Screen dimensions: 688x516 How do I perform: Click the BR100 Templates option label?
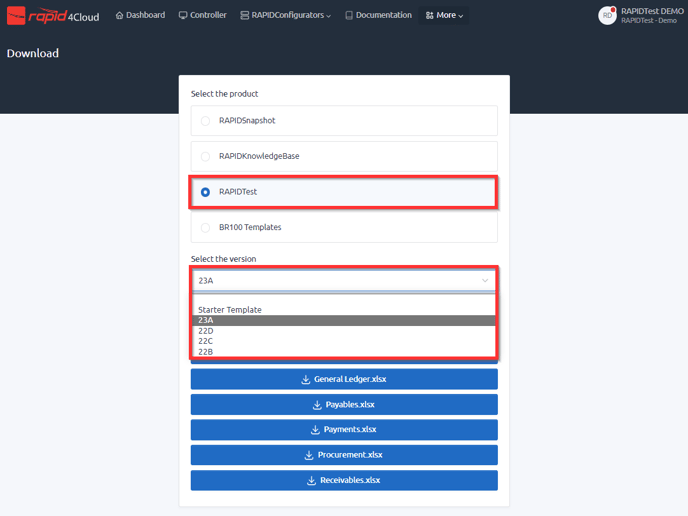[250, 227]
